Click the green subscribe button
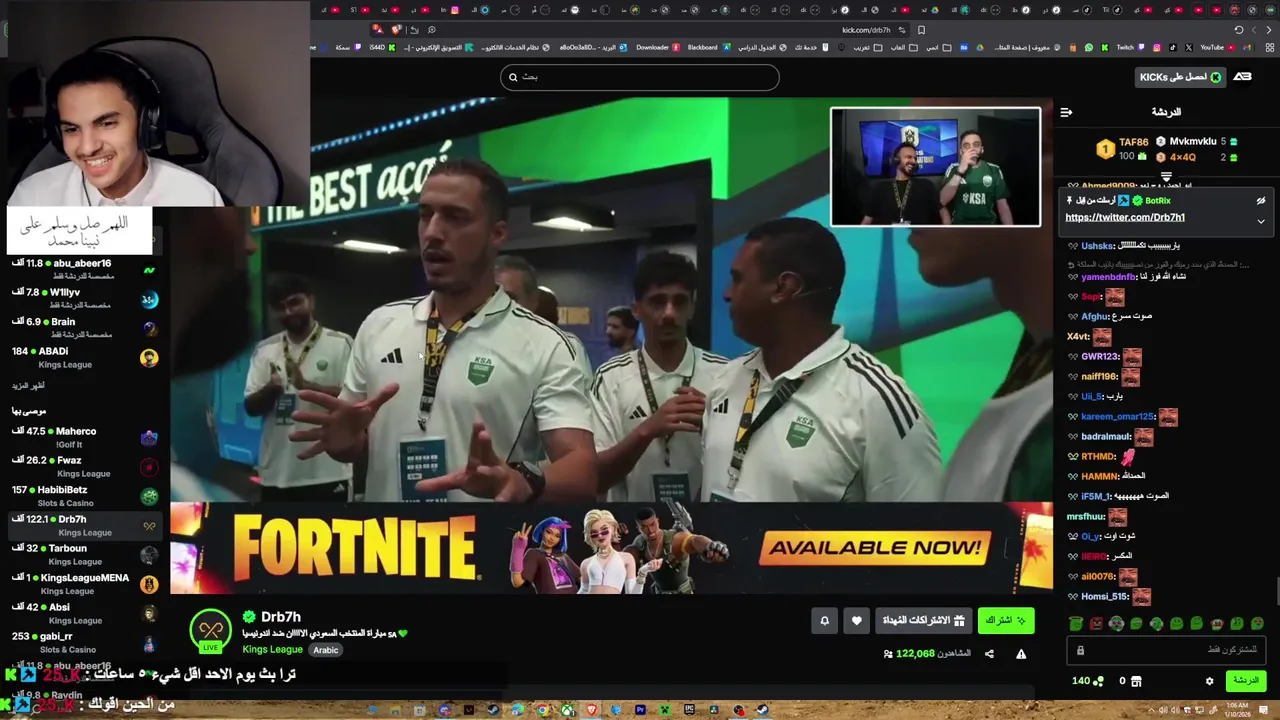 coord(1005,621)
